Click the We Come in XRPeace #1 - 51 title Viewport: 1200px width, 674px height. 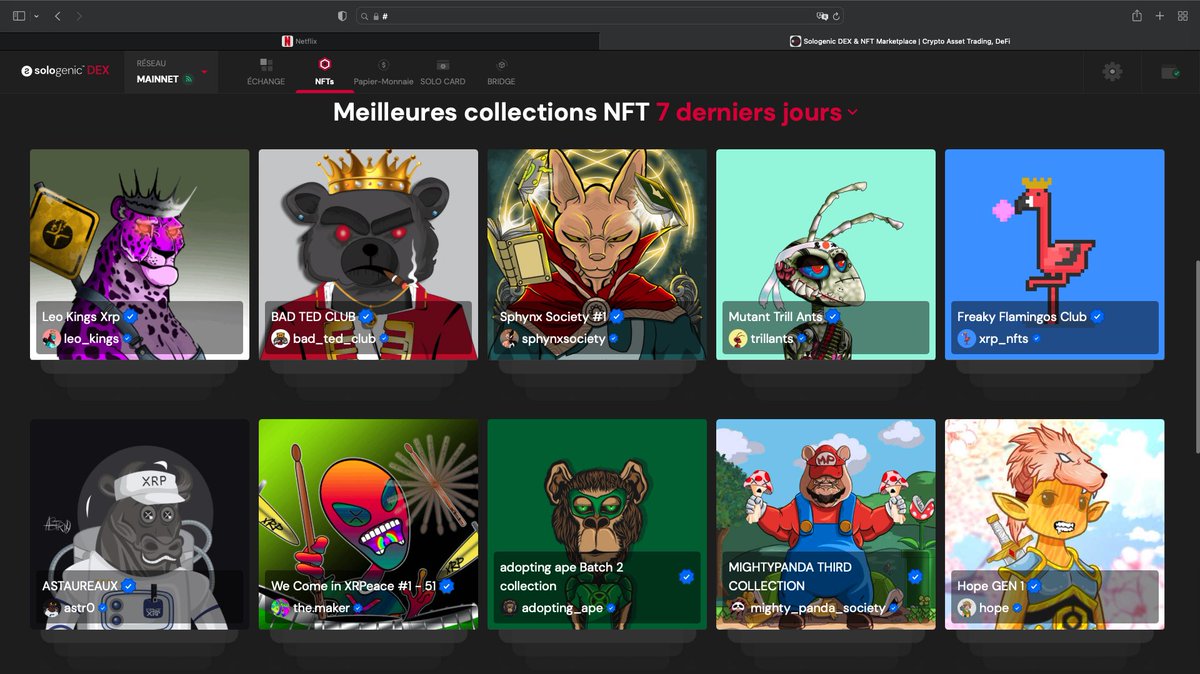pos(354,586)
